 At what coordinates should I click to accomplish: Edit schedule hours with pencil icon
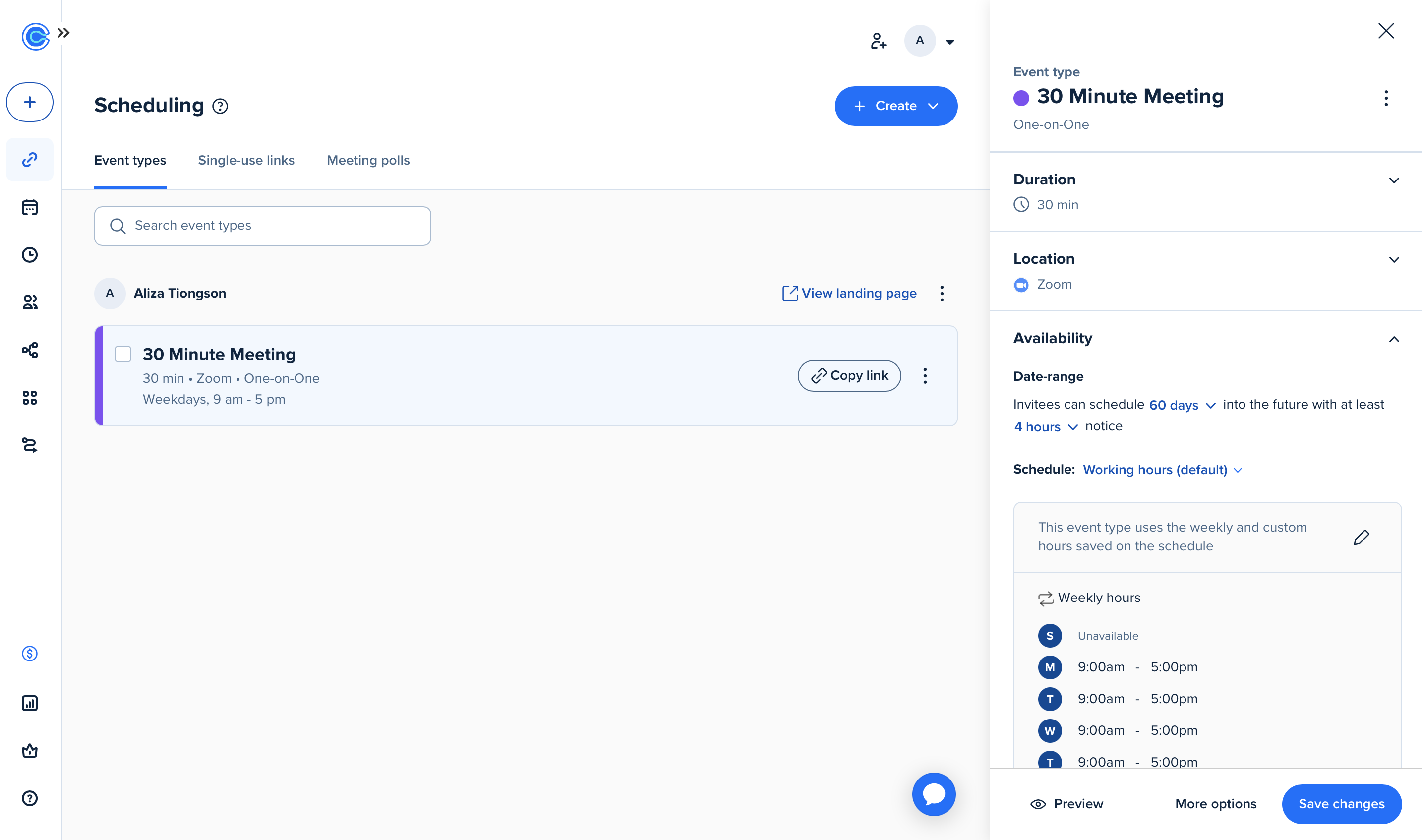[x=1361, y=537]
